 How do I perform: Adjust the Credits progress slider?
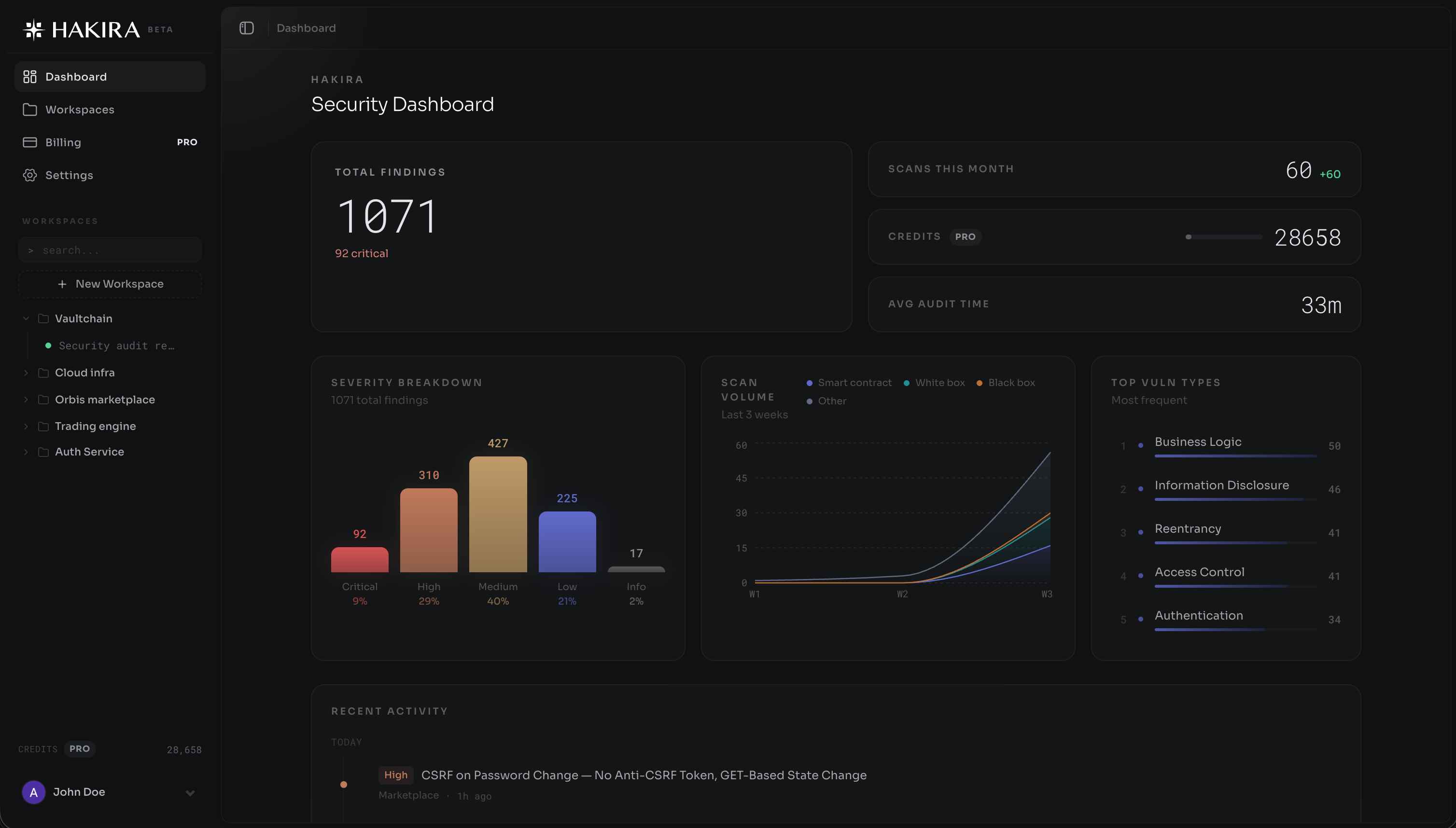(1189, 236)
